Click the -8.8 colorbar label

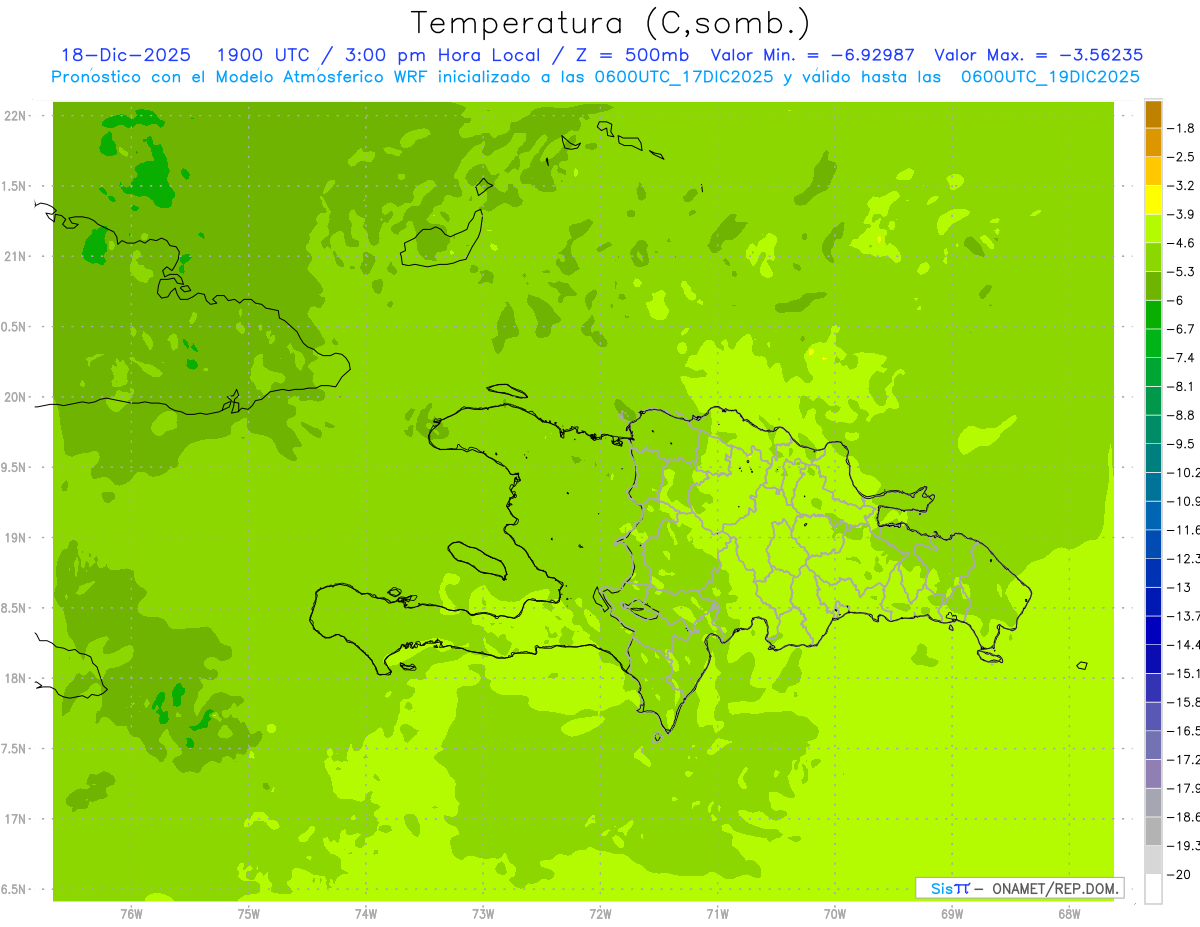click(1182, 415)
